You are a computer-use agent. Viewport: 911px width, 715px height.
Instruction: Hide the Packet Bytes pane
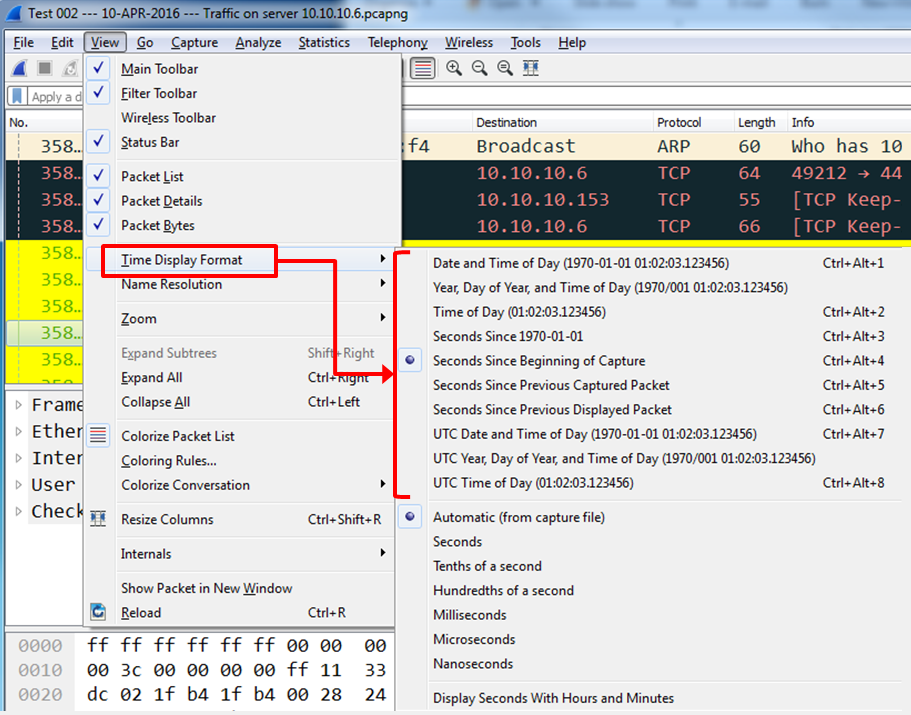(98, 225)
